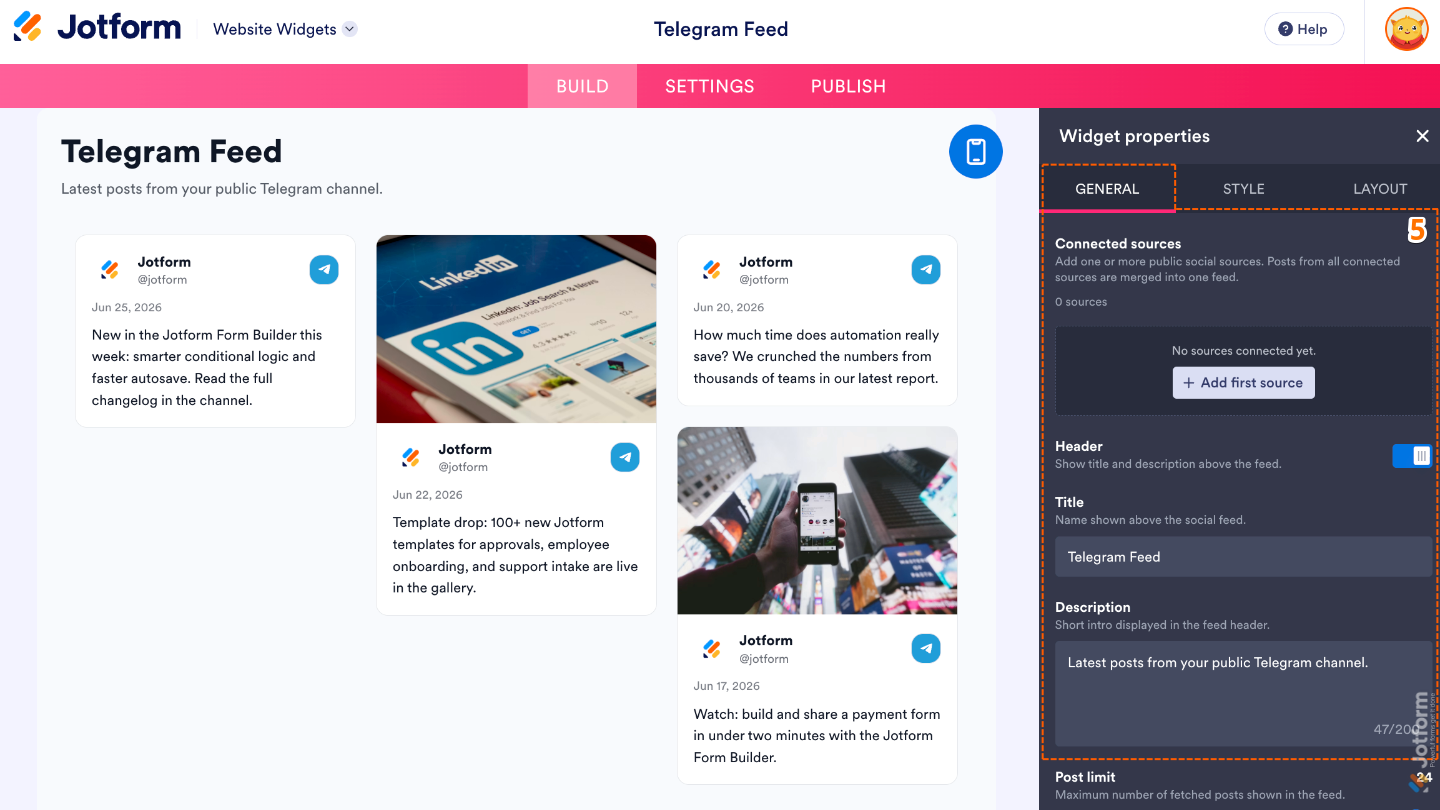Click Telegram icon on Jun 17 post
Image resolution: width=1440 pixels, height=810 pixels.
click(926, 649)
